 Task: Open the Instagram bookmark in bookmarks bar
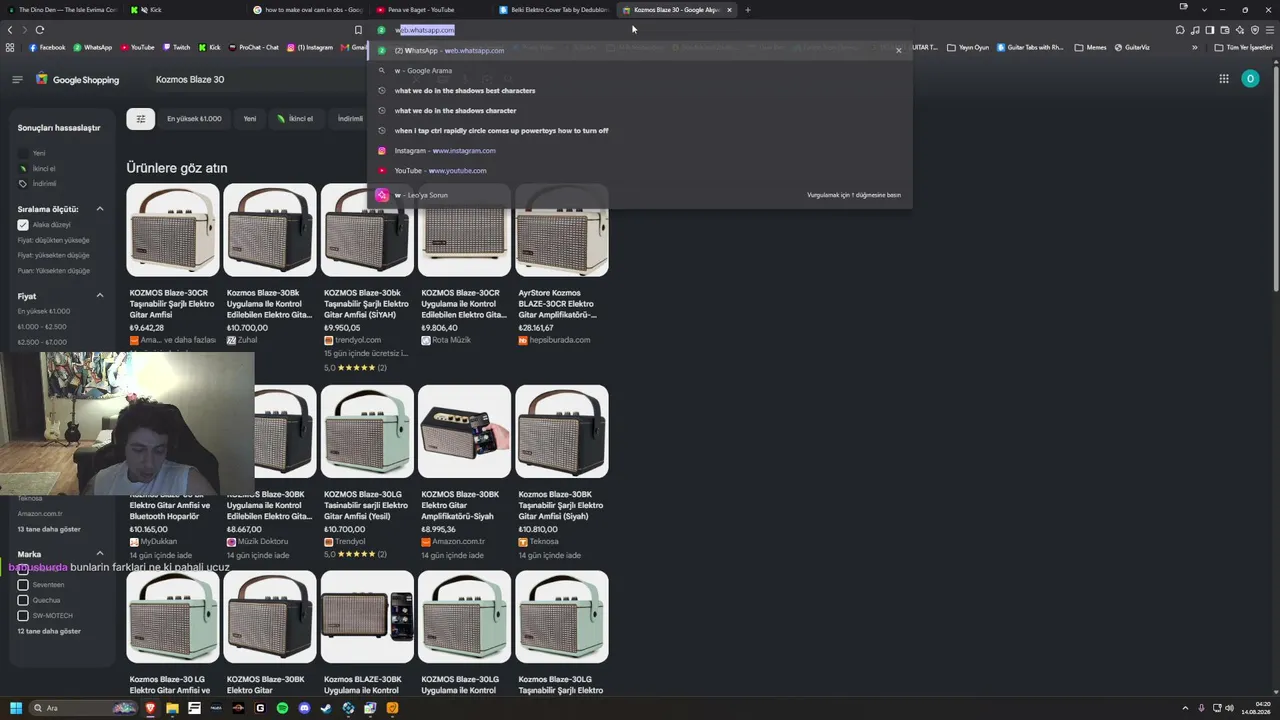click(310, 47)
